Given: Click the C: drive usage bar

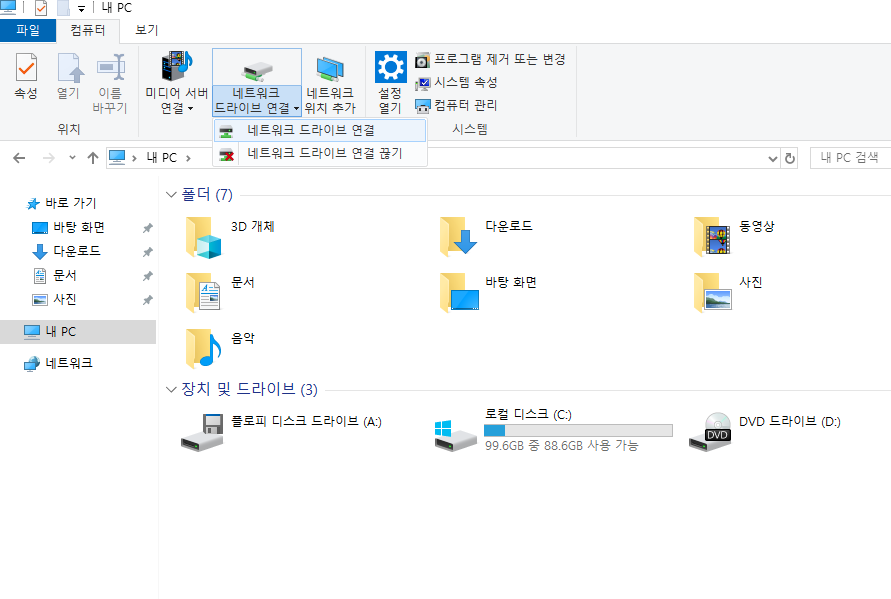Looking at the screenshot, I should pos(578,431).
